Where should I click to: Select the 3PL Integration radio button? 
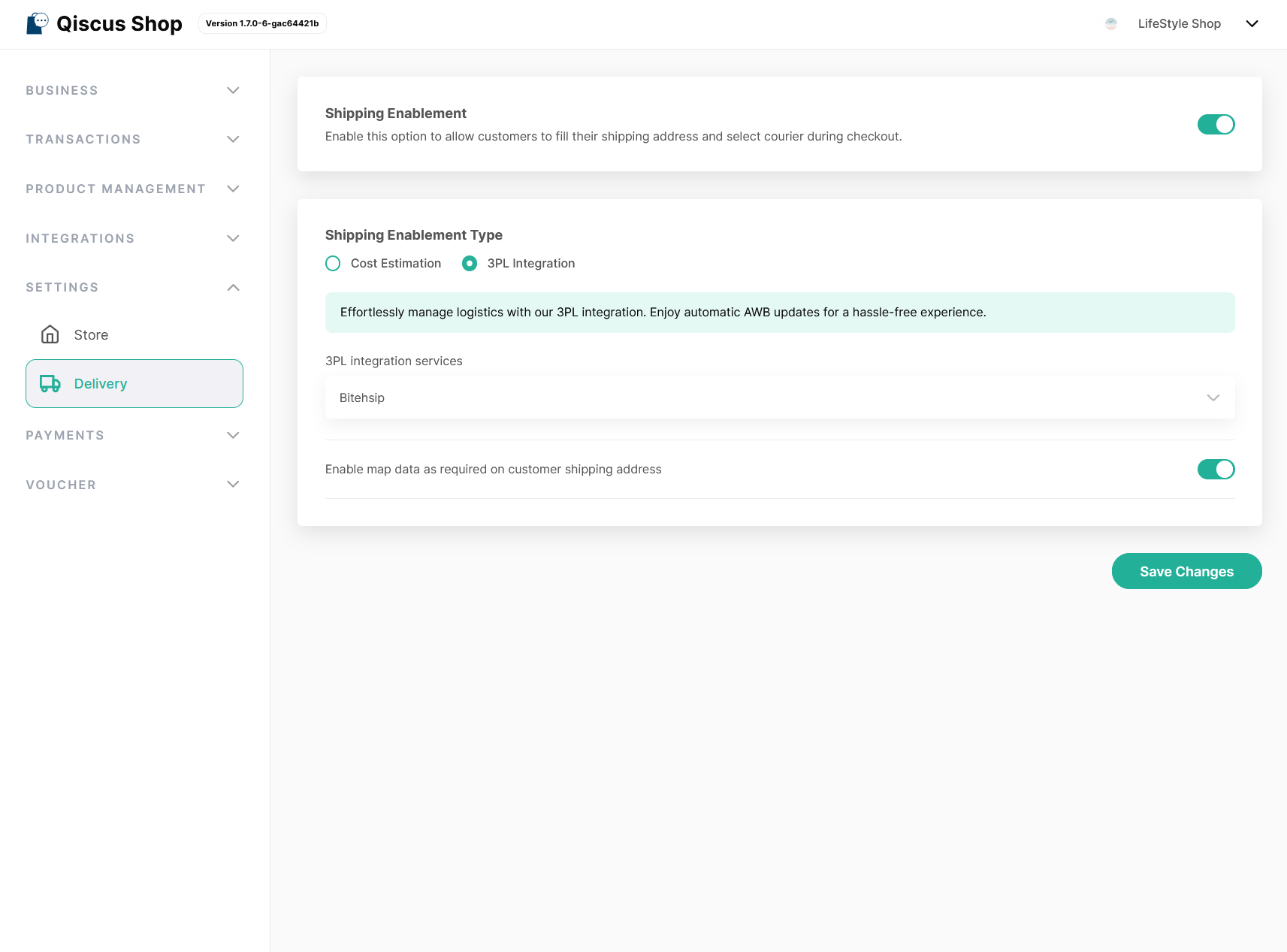tap(470, 264)
